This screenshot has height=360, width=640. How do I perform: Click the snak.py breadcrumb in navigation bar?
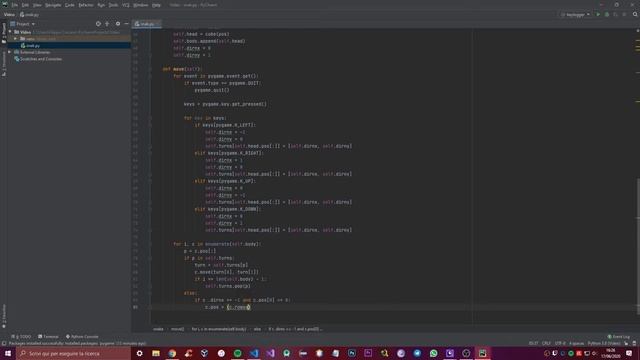(x=29, y=15)
